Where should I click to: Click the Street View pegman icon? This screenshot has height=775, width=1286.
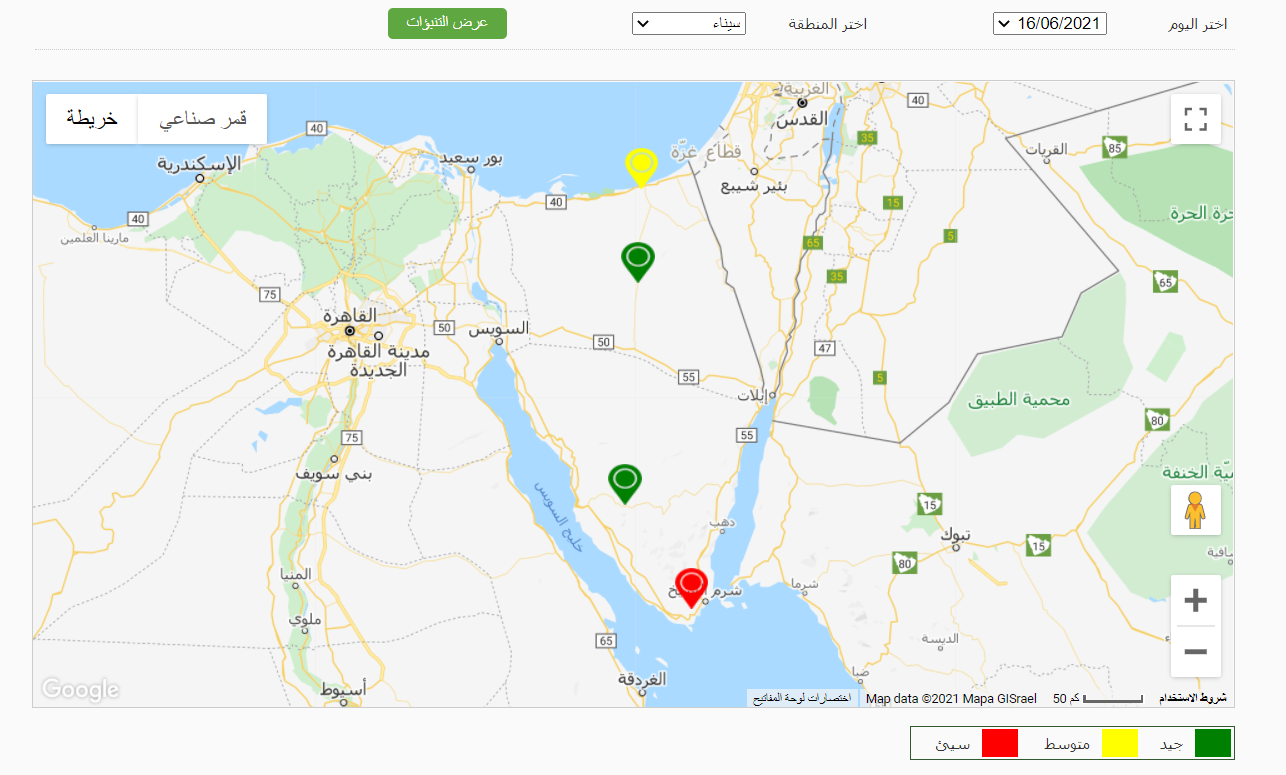(x=1195, y=510)
